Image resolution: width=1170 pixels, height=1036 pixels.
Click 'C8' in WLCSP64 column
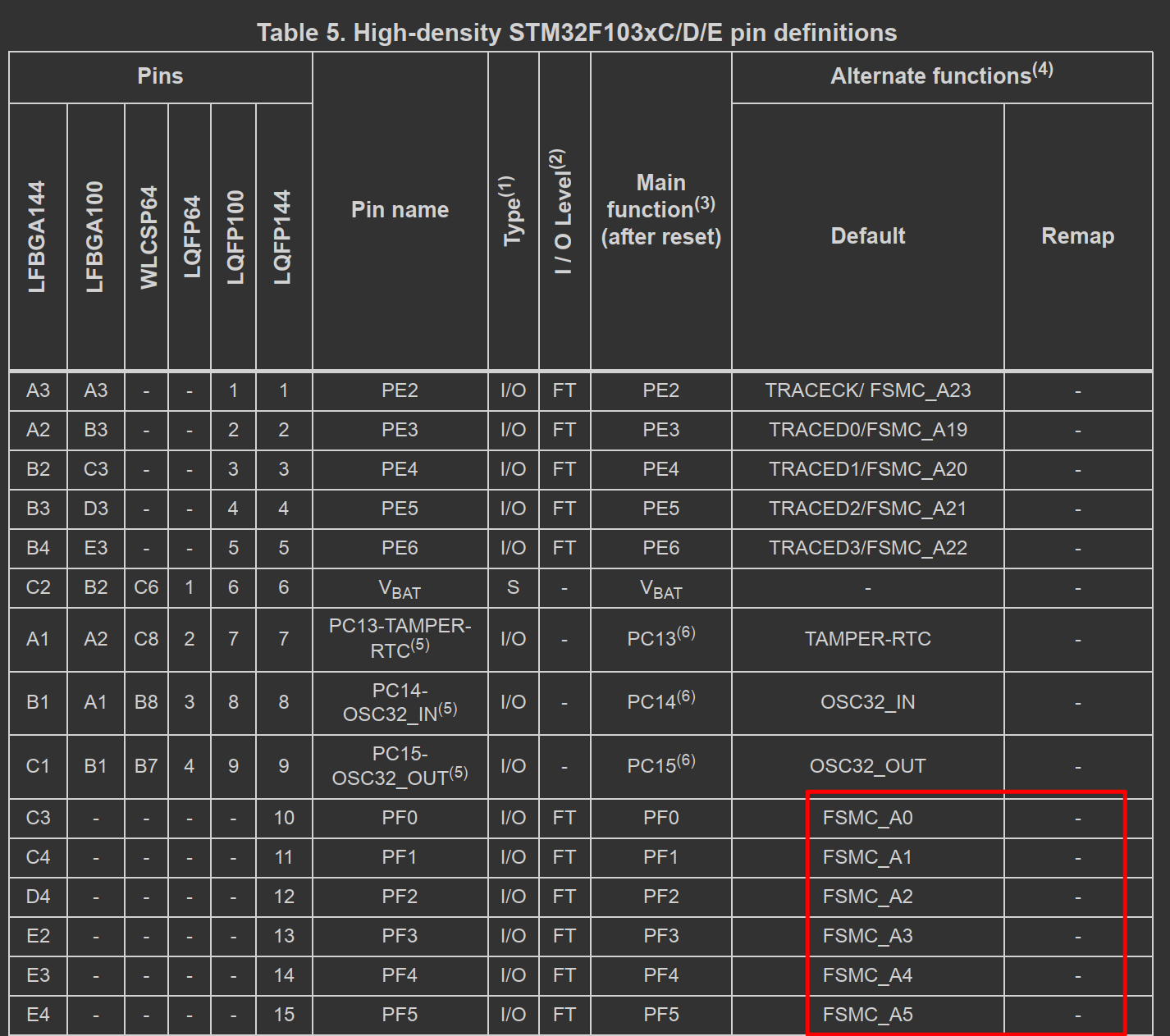click(x=146, y=639)
